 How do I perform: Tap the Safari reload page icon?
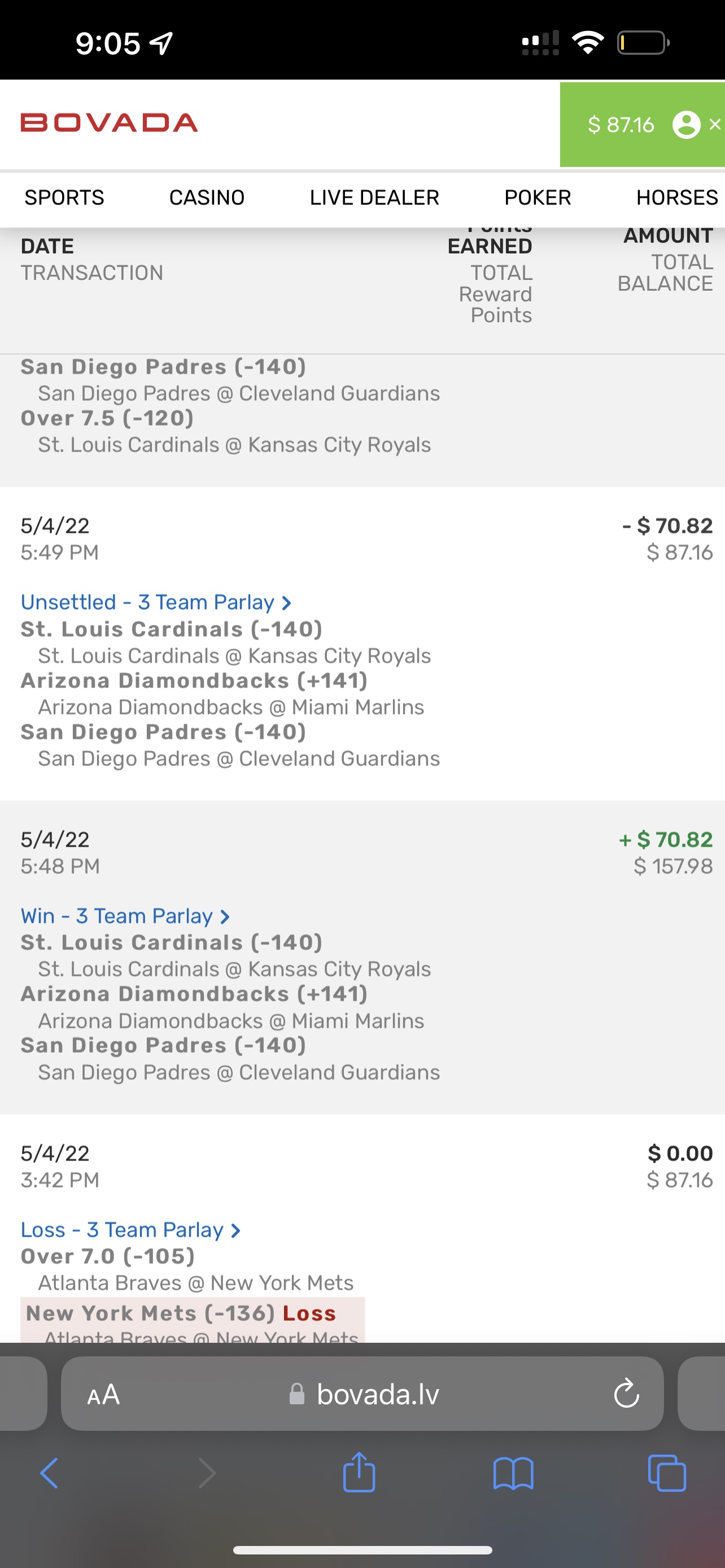(x=626, y=1394)
